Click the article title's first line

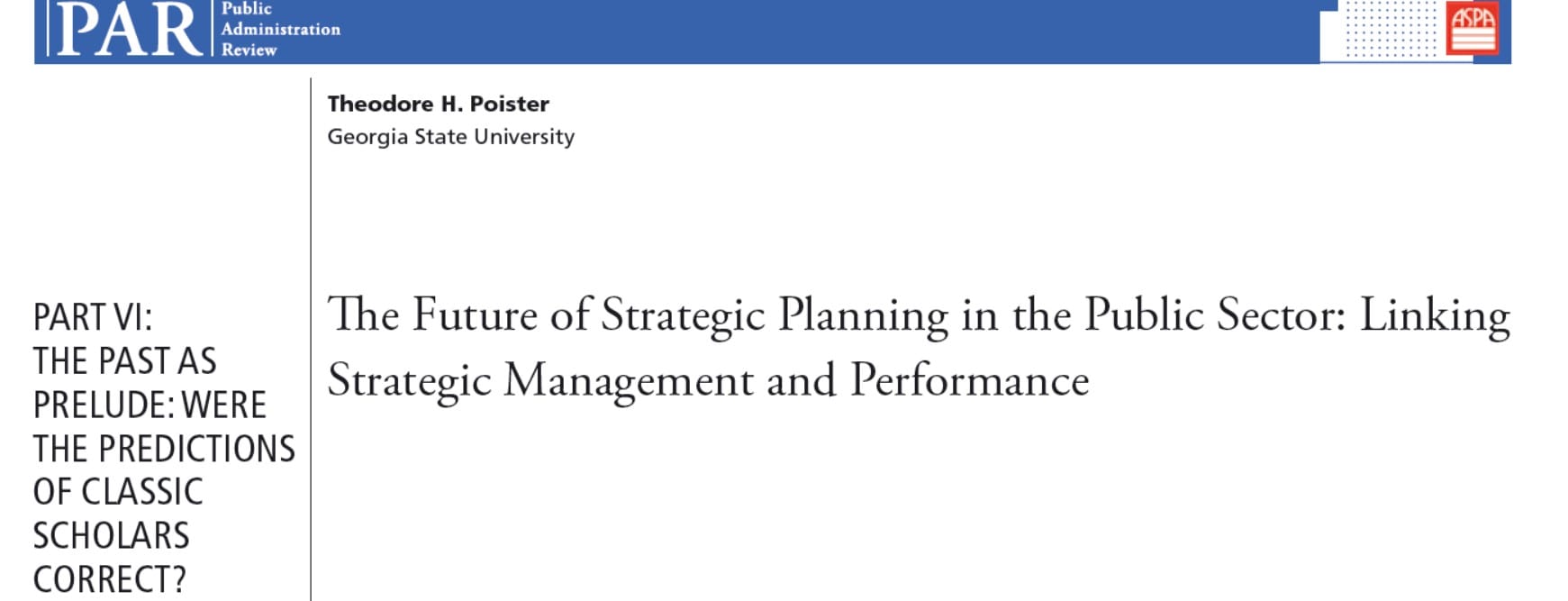pyautogui.click(x=918, y=316)
